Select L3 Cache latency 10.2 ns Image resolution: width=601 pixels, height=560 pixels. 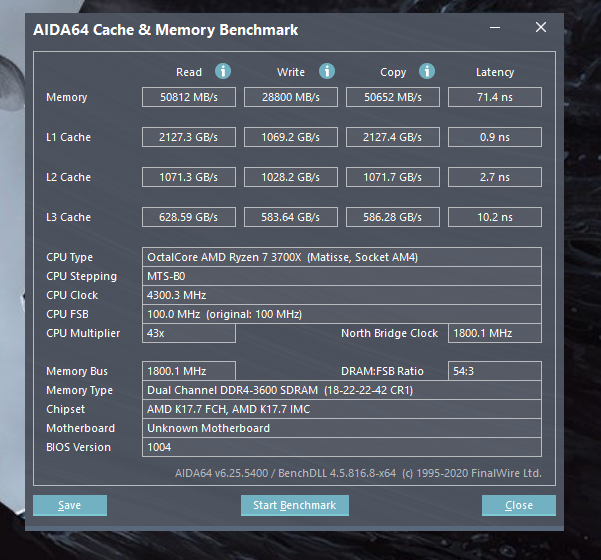coord(494,217)
